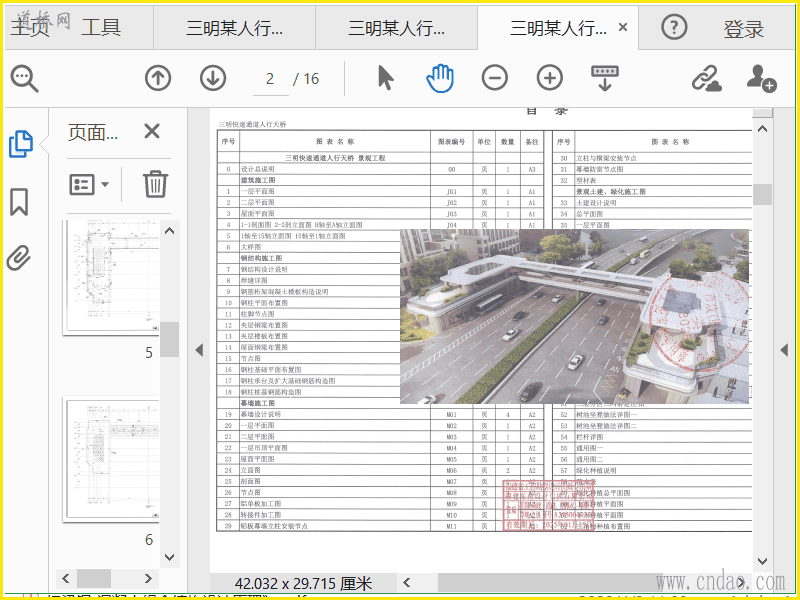Click the add user share icon
This screenshot has height=600, width=800.
761,78
